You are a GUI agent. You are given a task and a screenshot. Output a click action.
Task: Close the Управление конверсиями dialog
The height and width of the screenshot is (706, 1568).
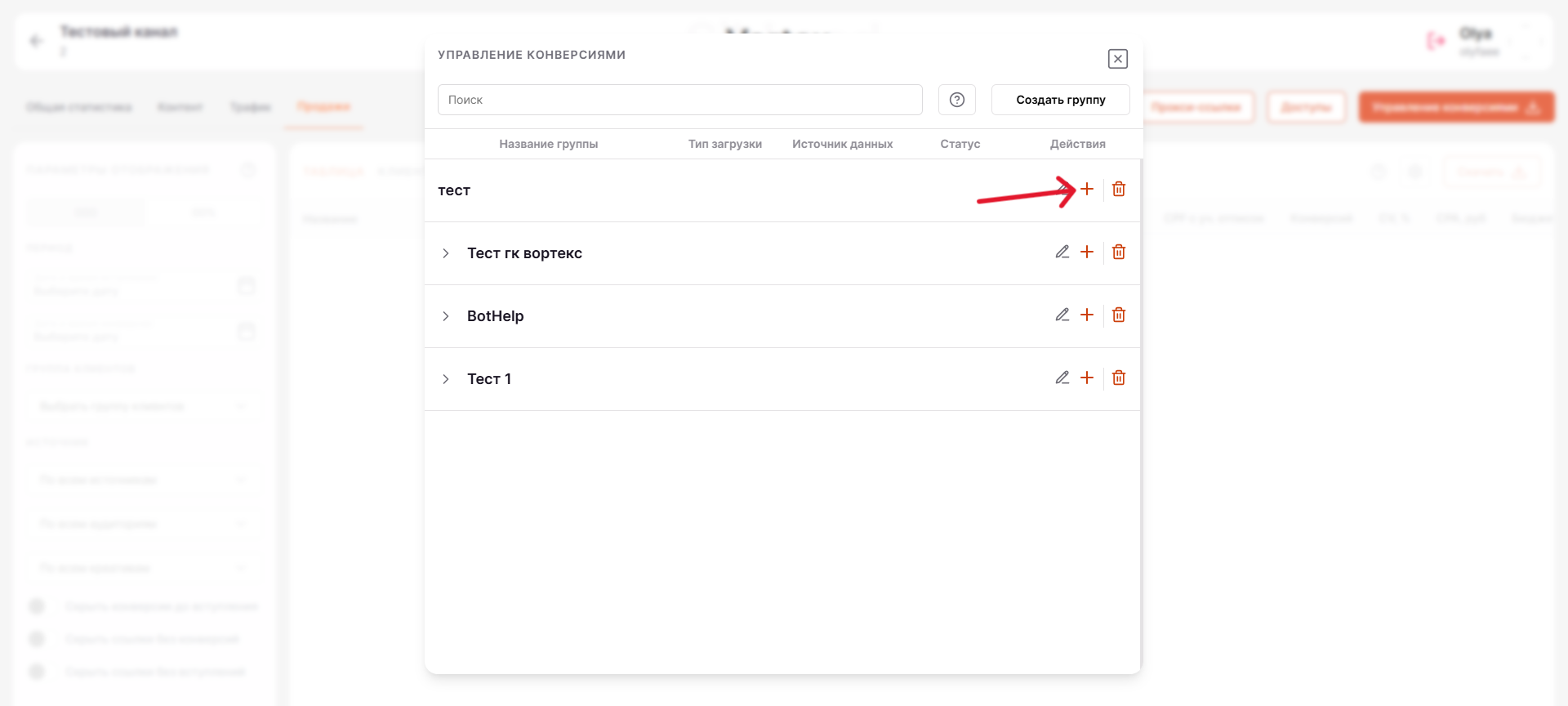[1117, 59]
